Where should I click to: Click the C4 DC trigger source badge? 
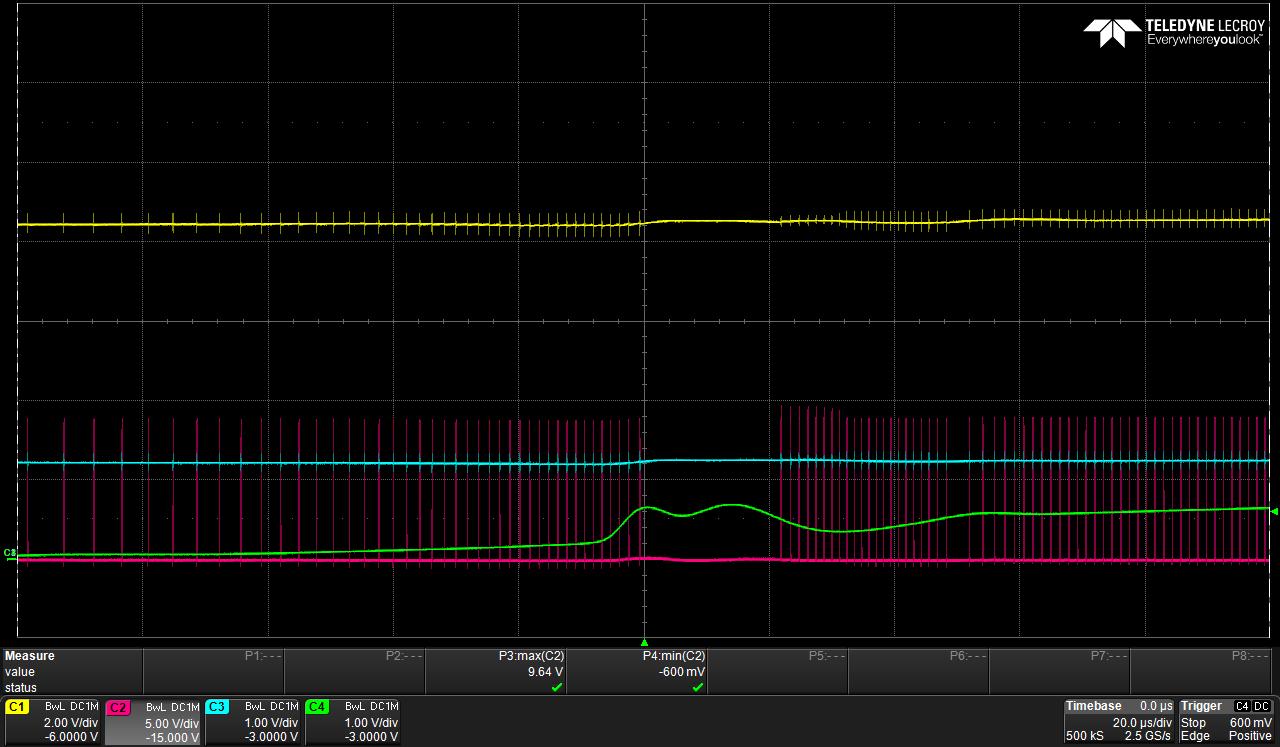[1254, 706]
